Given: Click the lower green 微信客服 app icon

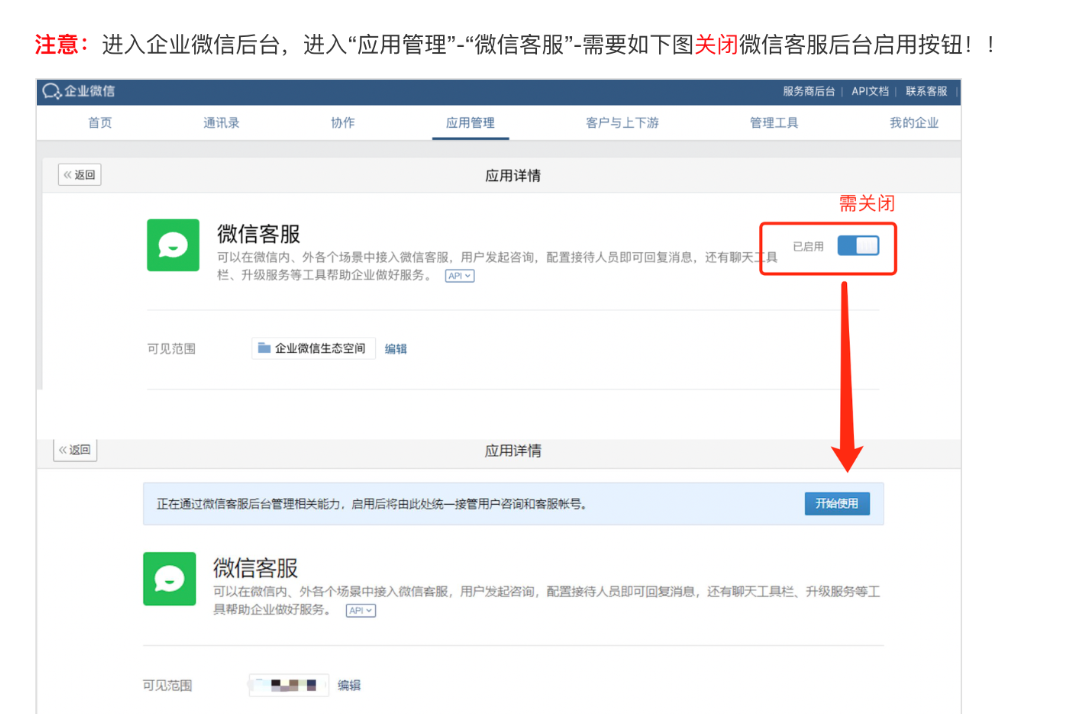Looking at the screenshot, I should tap(169, 579).
